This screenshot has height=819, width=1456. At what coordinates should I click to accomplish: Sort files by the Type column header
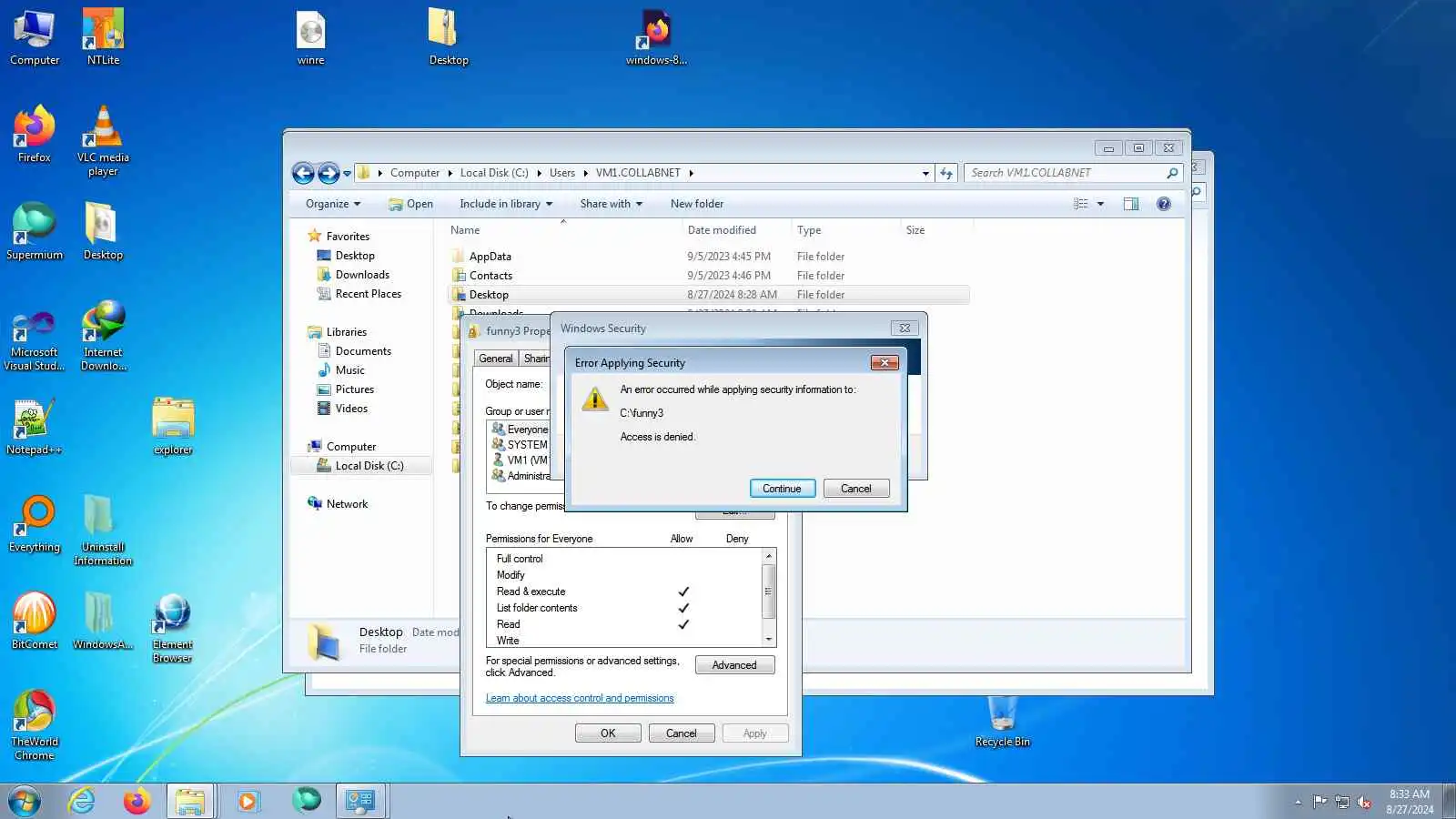[x=809, y=230]
